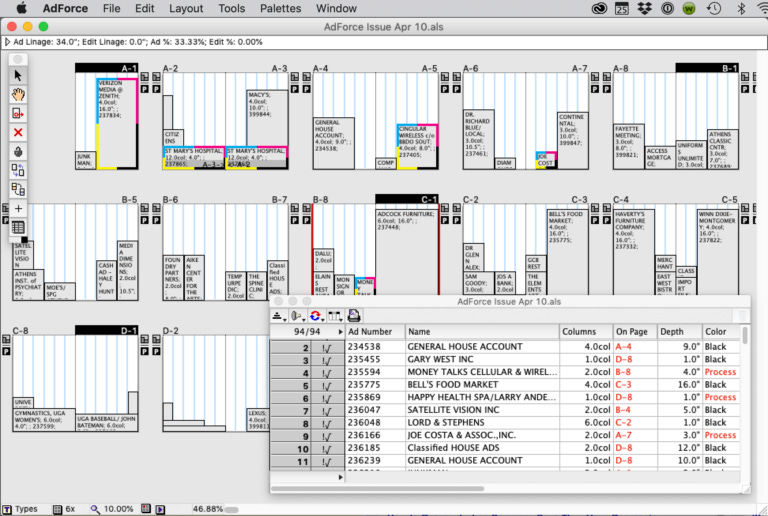This screenshot has height=516, width=768.
Task: Open the Edit menu
Action: tap(144, 8)
